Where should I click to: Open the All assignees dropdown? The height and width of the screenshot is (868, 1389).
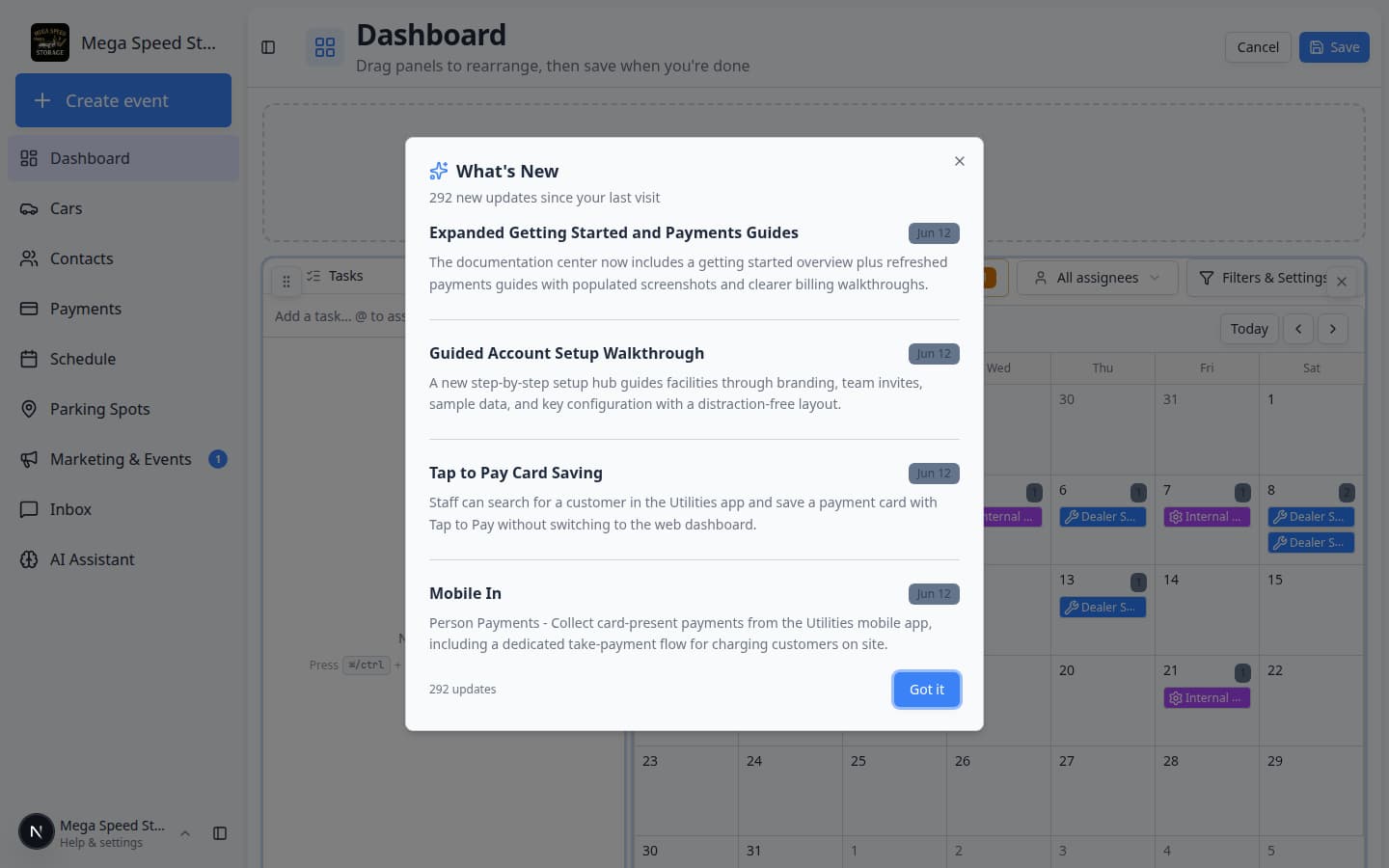tap(1098, 278)
